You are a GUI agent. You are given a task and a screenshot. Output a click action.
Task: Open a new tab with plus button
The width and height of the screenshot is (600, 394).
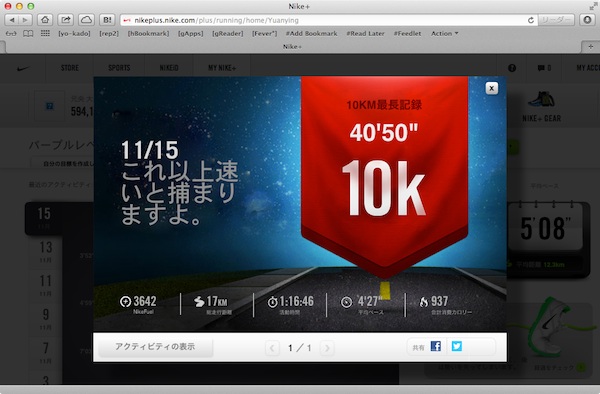[590, 47]
